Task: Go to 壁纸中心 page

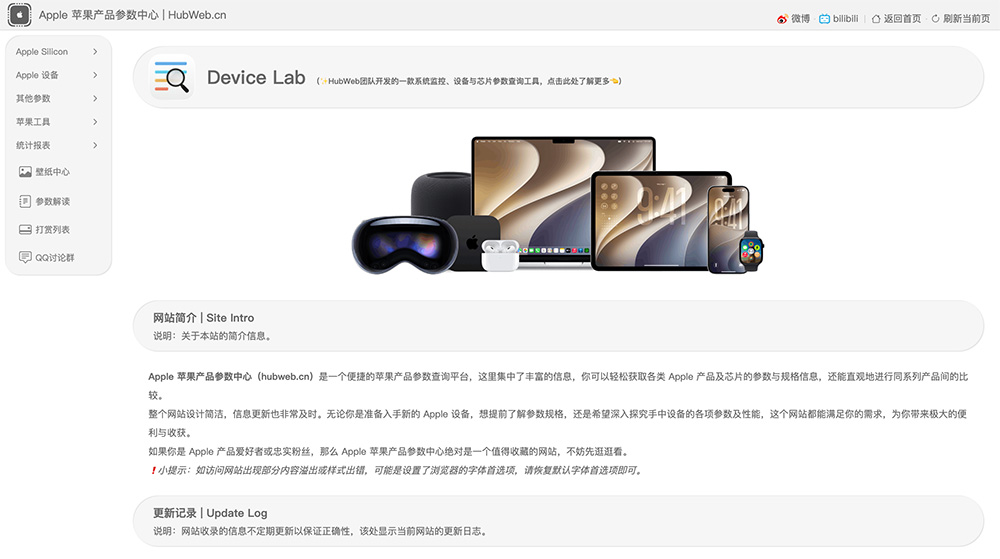Action: click(52, 171)
